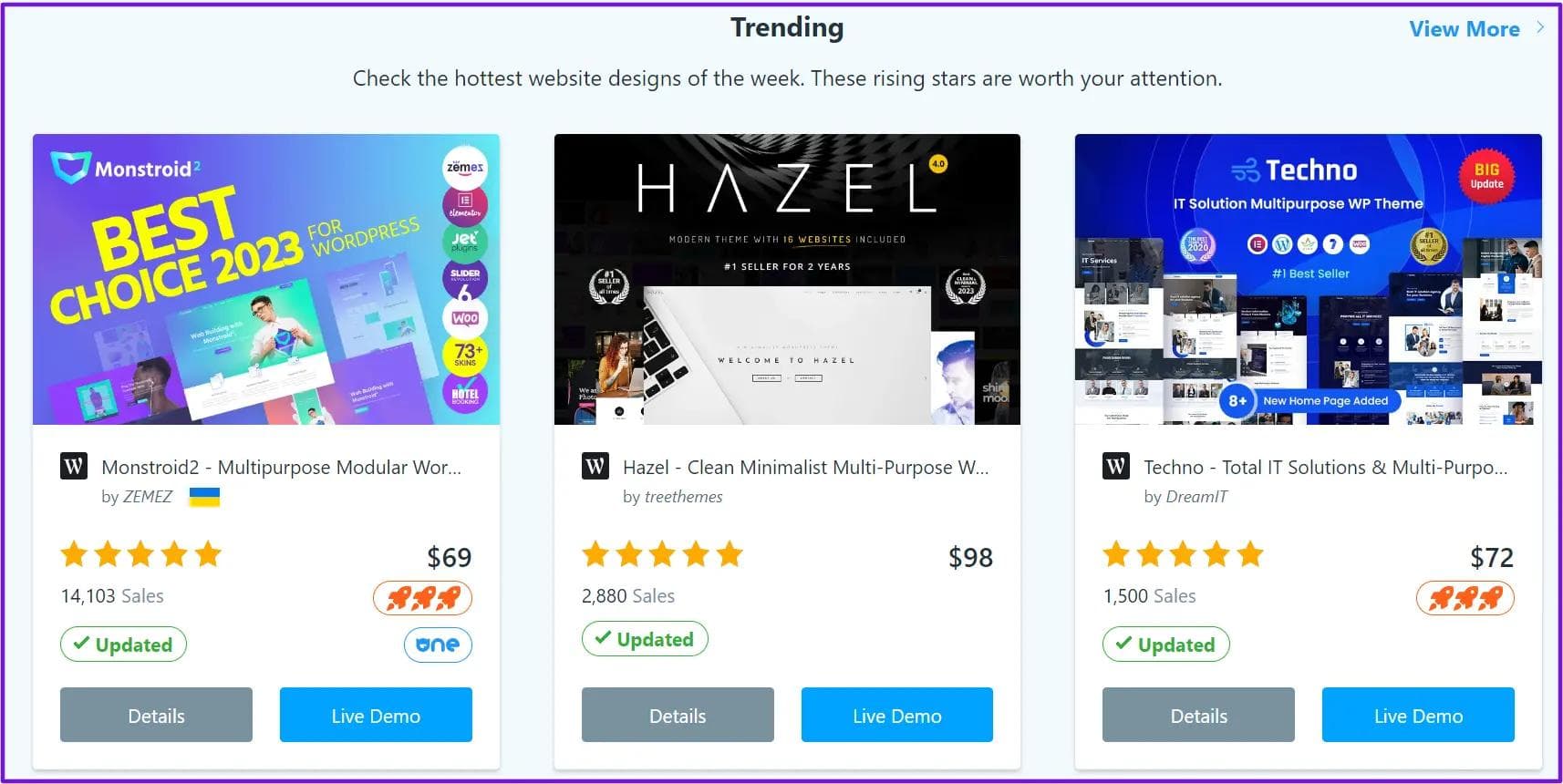Launch Live Demo for Techno theme
The image size is (1563, 784).
tap(1418, 716)
